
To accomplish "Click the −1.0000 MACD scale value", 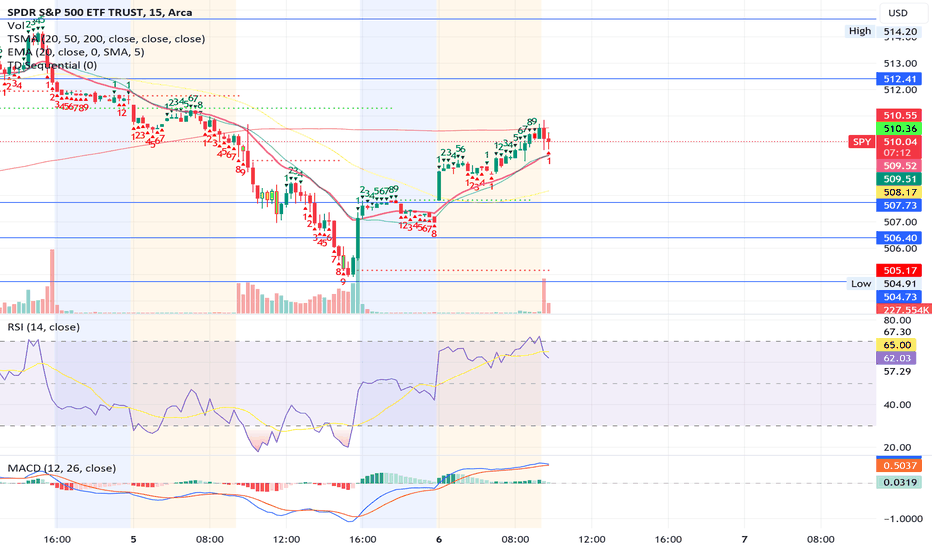I will coord(903,518).
